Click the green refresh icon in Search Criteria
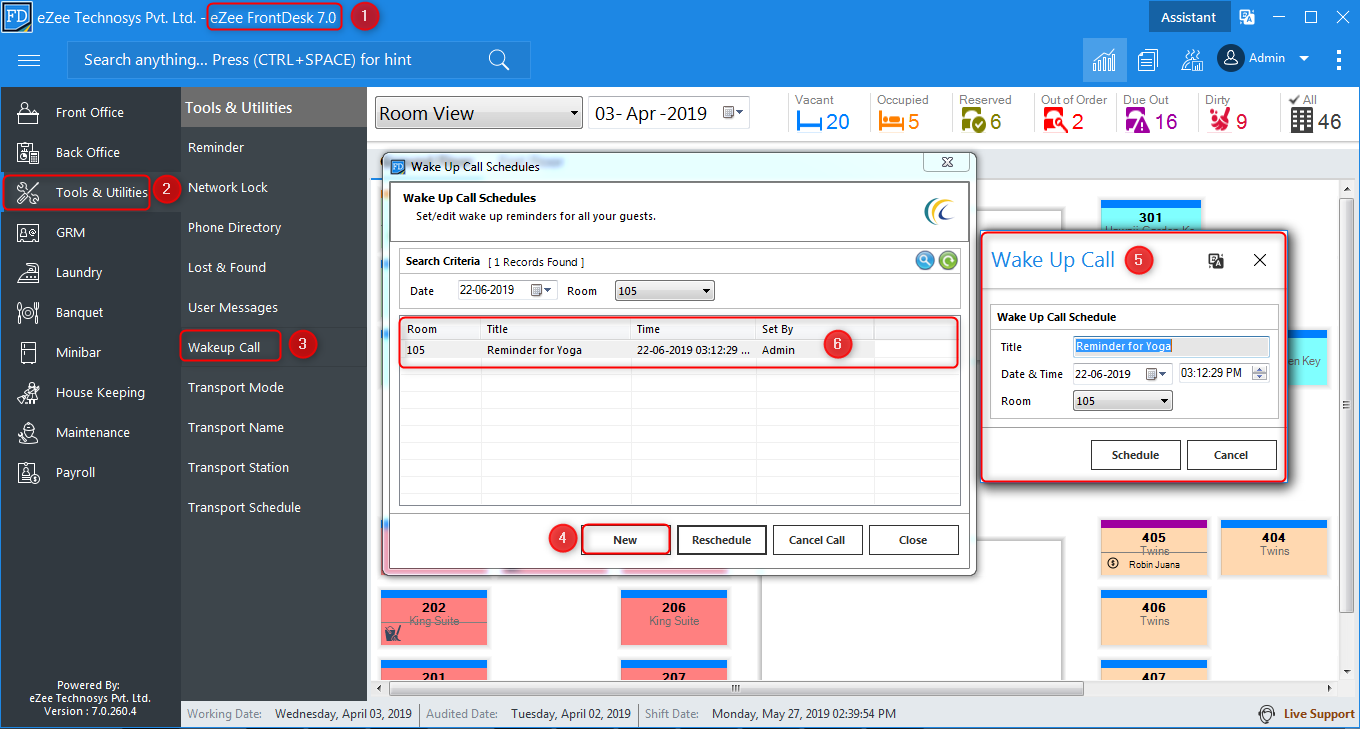 948,261
